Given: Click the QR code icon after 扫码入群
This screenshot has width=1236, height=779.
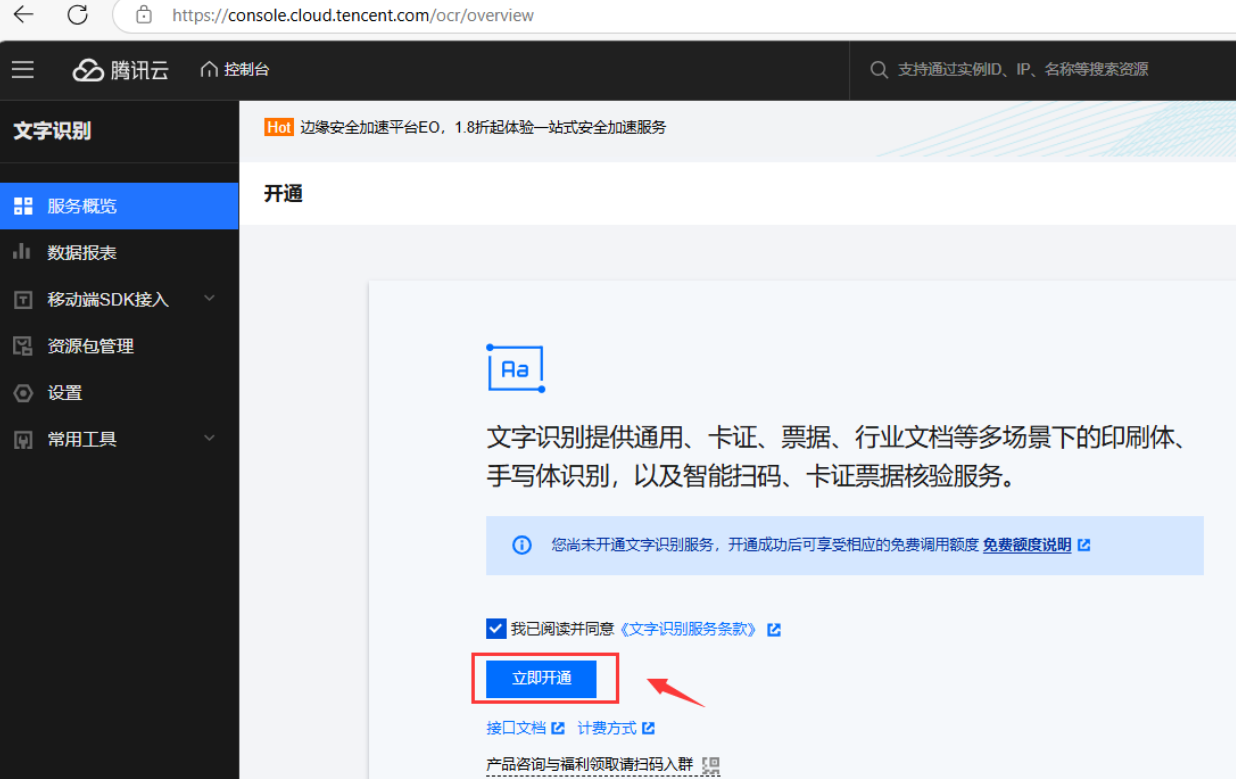Looking at the screenshot, I should click(711, 766).
